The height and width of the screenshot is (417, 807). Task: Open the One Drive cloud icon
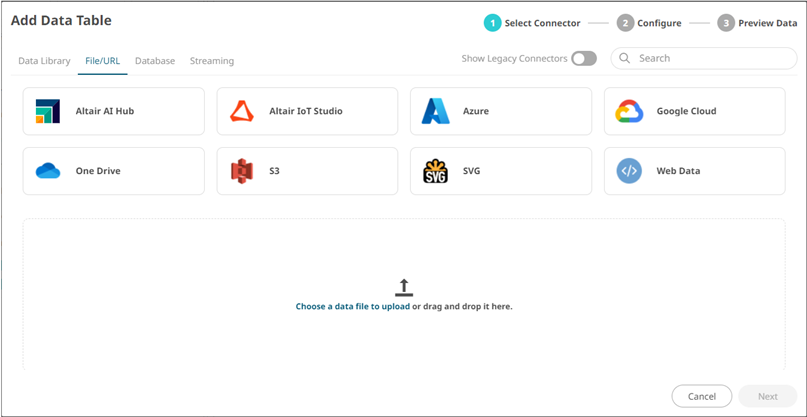click(47, 171)
